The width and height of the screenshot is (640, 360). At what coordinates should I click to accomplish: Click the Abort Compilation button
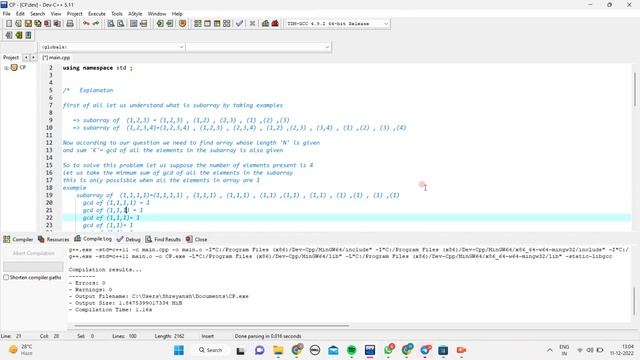[33, 253]
